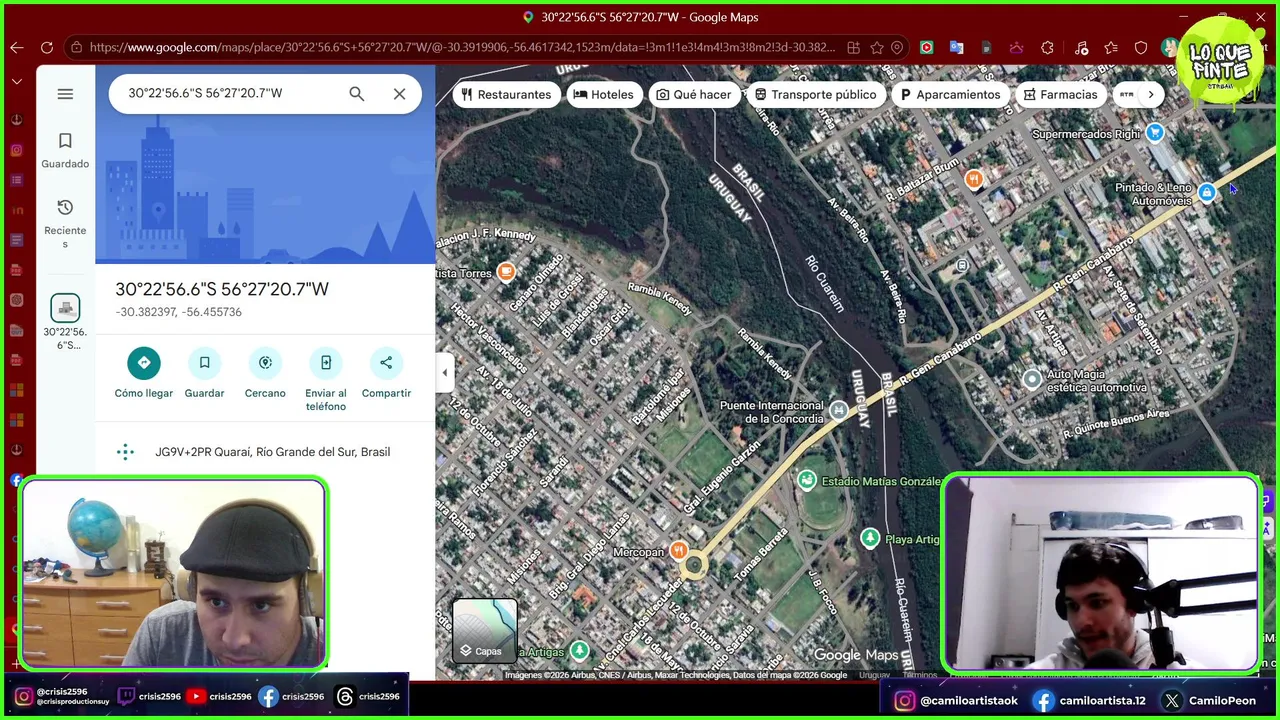Screen dimensions: 1280x720
Task: Click the location permission pin icon in address bar
Action: pyautogui.click(x=898, y=47)
